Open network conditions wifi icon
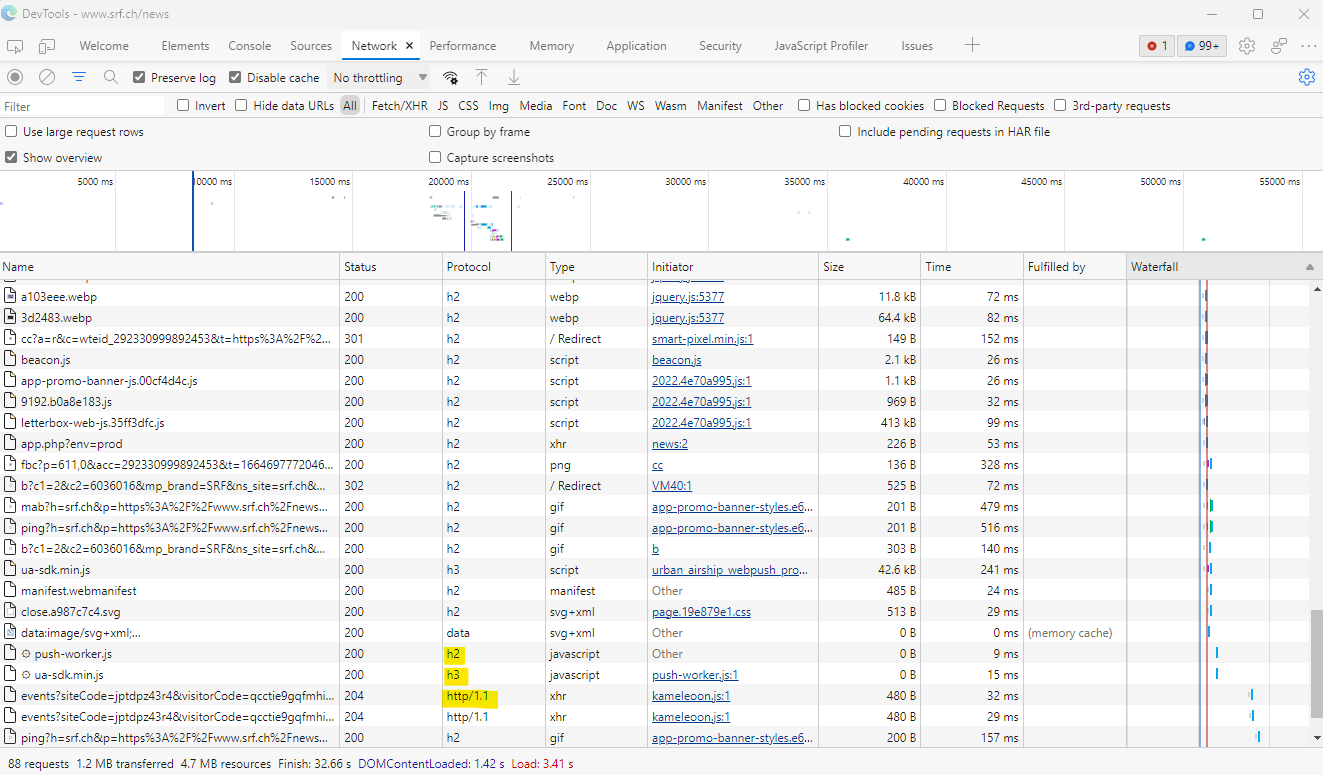Screen dimensions: 1323x775 click(451, 77)
